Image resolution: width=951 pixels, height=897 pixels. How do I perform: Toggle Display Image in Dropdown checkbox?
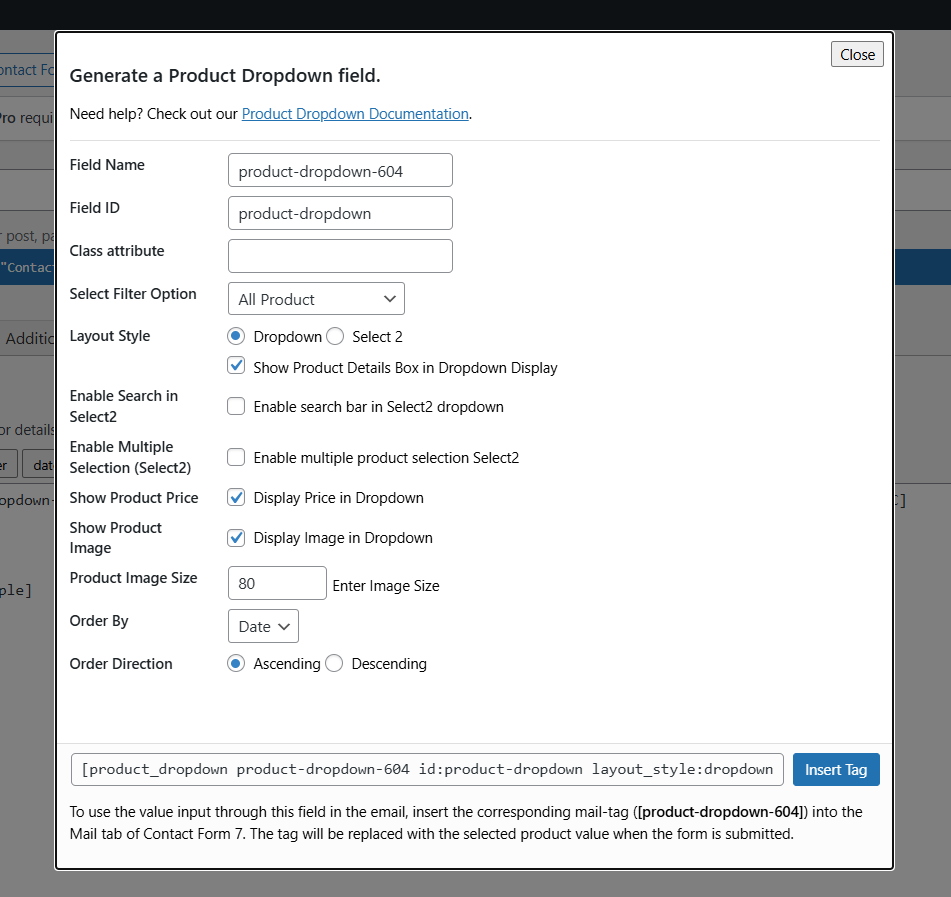(x=236, y=538)
